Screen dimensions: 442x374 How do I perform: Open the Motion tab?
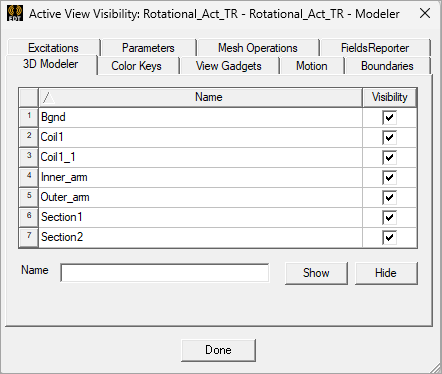pyautogui.click(x=312, y=66)
